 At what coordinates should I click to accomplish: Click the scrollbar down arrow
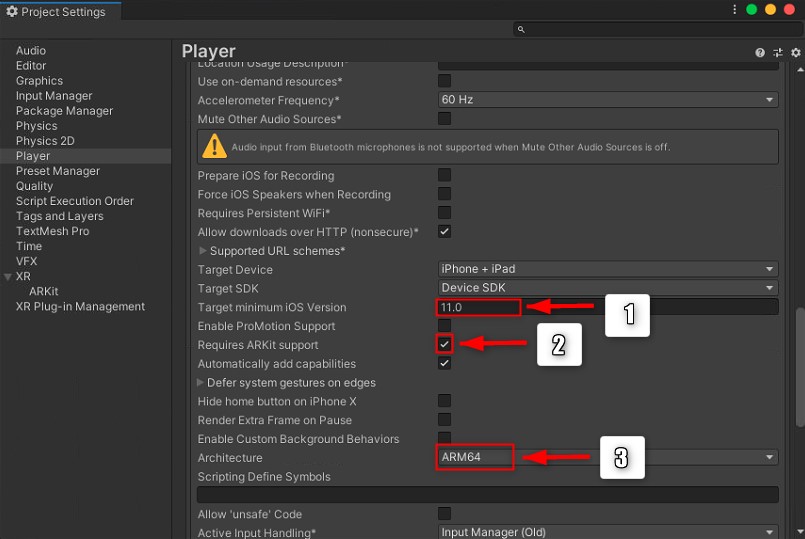800,531
